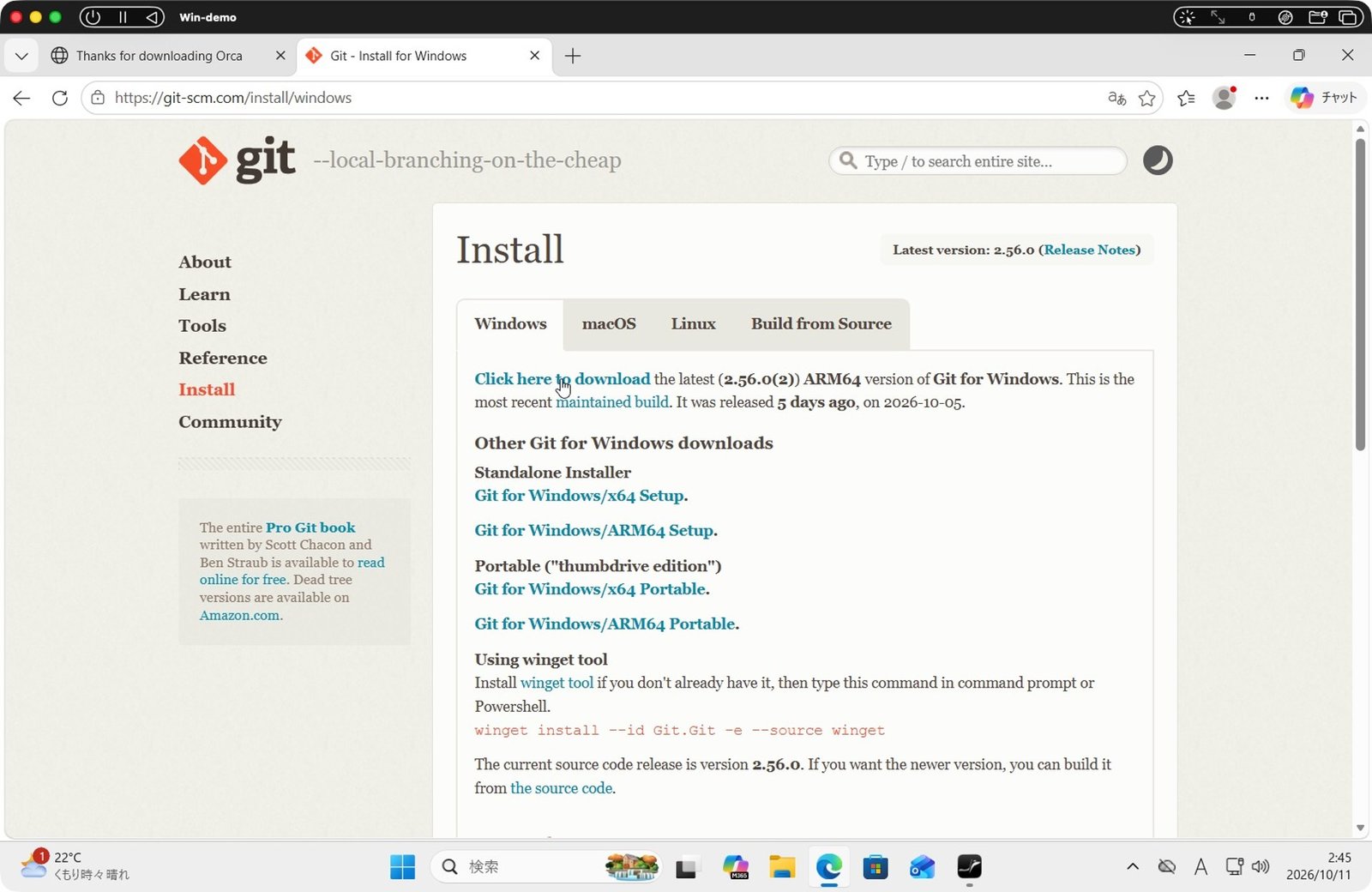Screen dimensions: 1372x892
Task: Select the Linux install tab
Action: [x=693, y=323]
